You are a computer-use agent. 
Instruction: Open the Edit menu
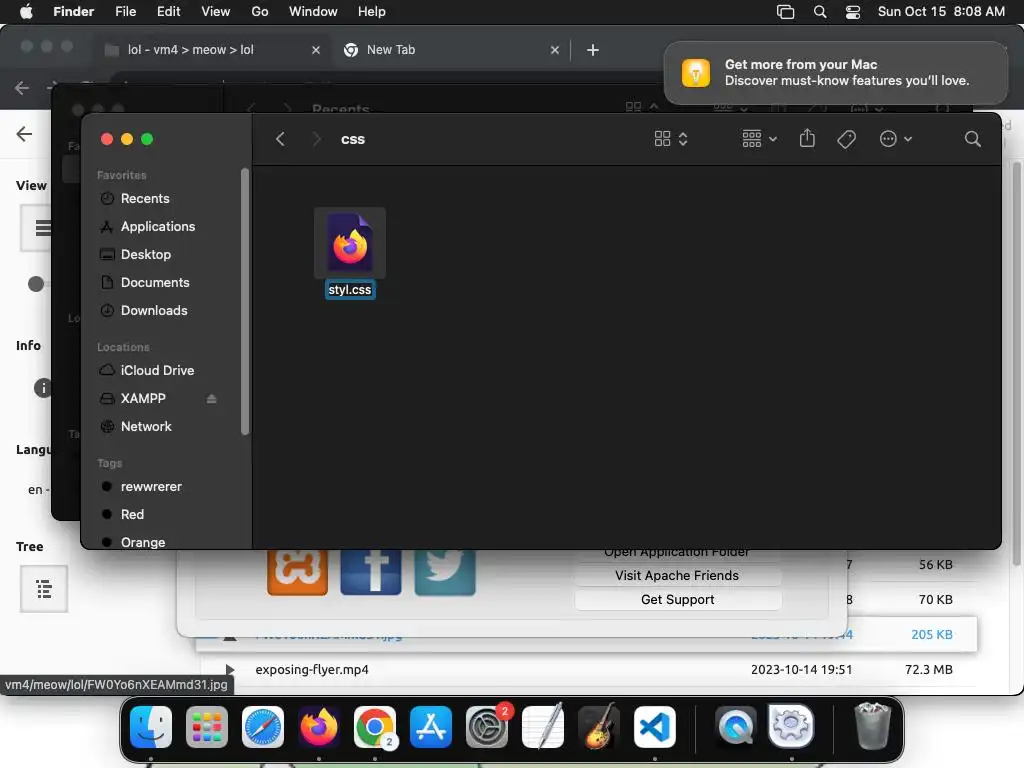(168, 12)
